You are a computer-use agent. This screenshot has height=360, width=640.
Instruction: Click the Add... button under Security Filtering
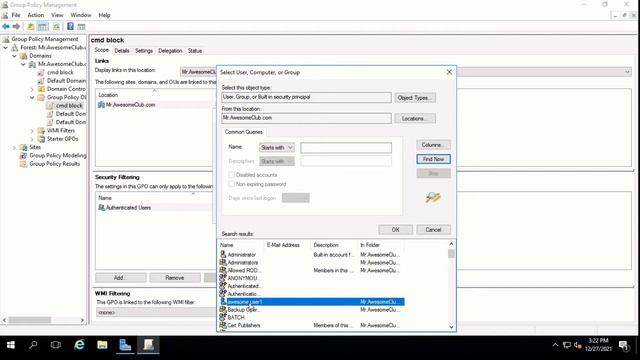click(120, 278)
